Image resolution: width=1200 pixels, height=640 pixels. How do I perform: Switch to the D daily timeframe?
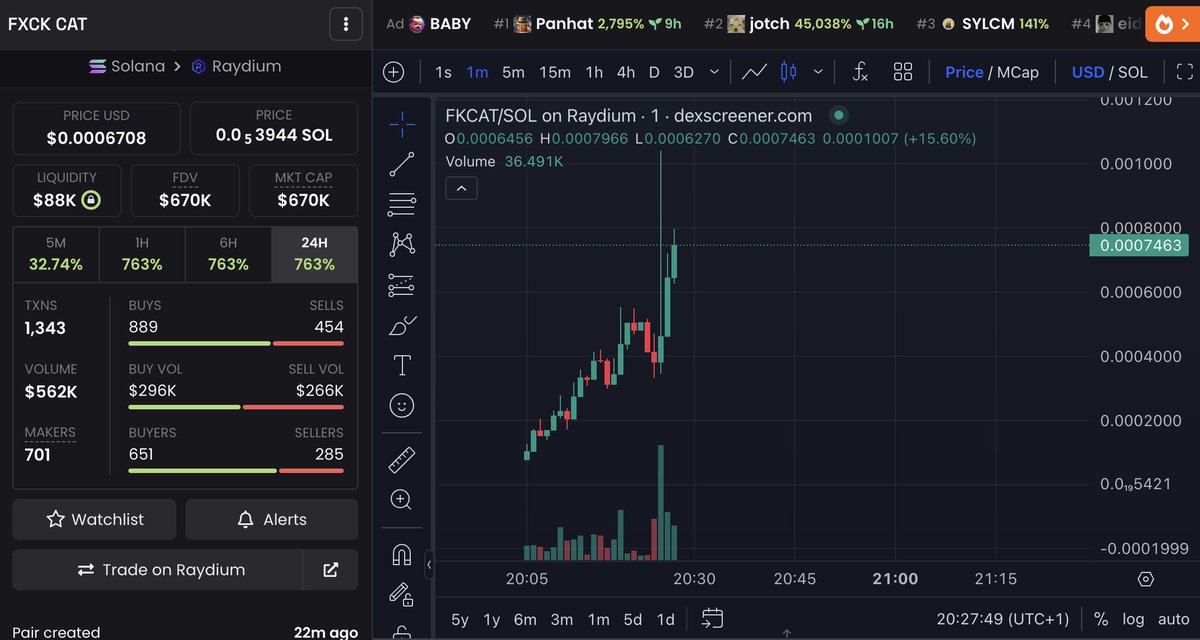[x=654, y=72]
